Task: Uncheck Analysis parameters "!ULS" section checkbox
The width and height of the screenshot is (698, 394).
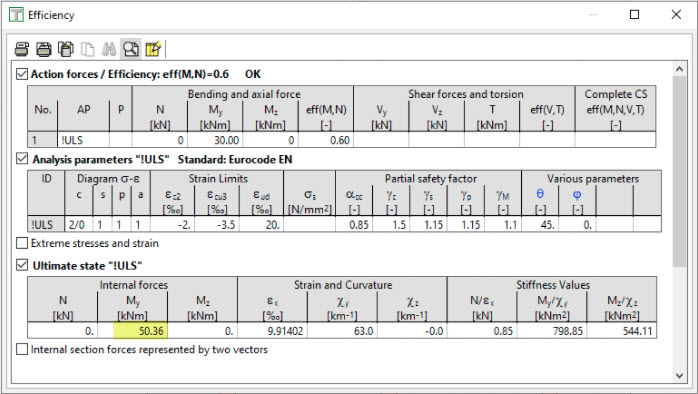Action: pyautogui.click(x=22, y=159)
